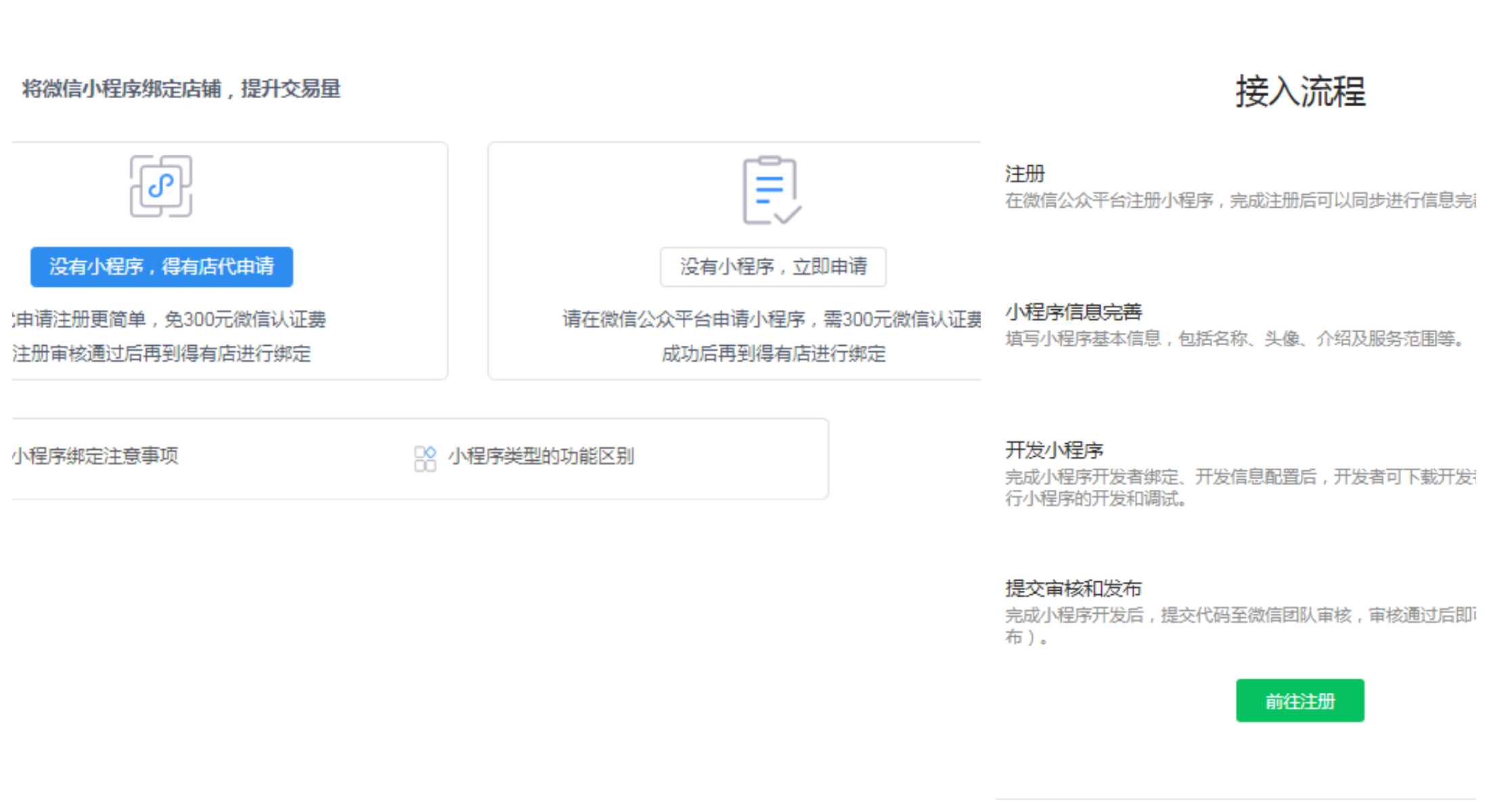
Task: Click the clipboard checklist icon
Action: [x=772, y=190]
